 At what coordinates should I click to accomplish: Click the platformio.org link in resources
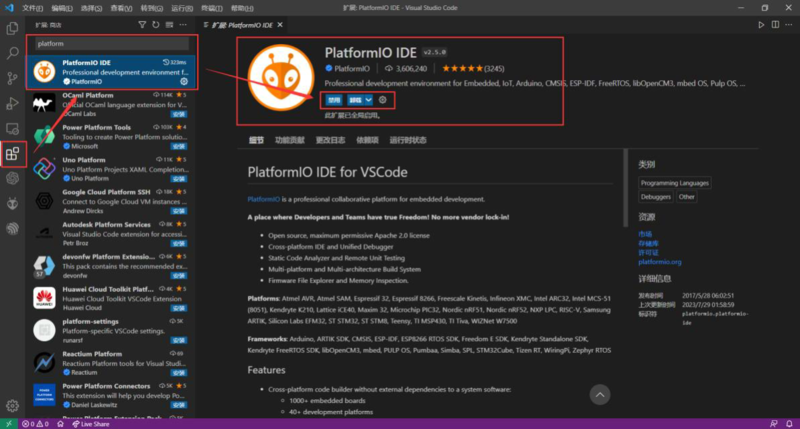pyautogui.click(x=660, y=262)
